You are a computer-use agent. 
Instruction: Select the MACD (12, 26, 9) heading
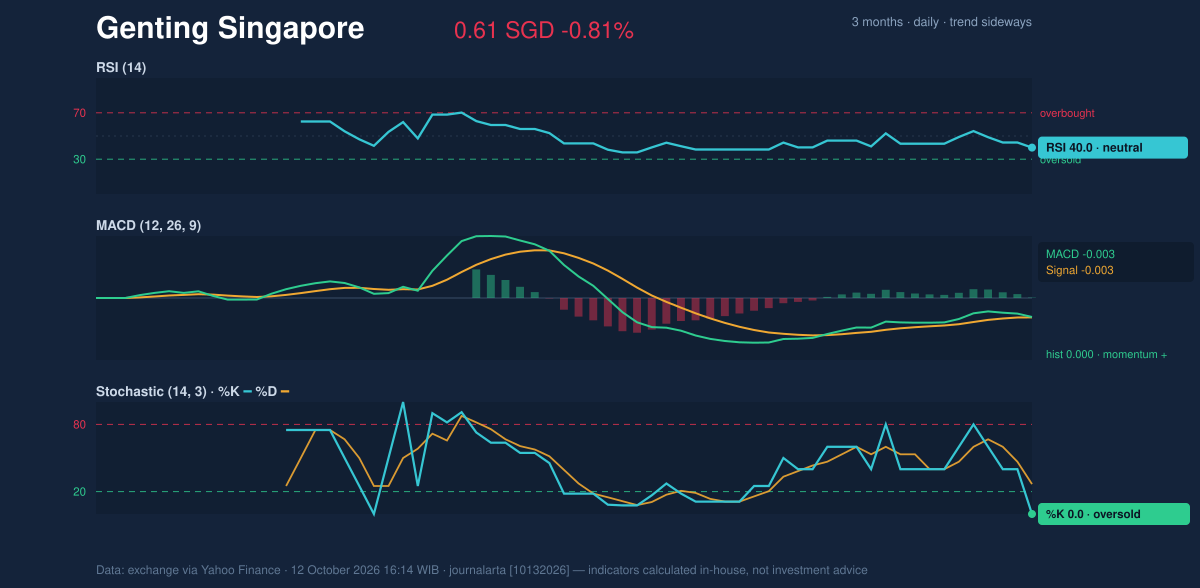[x=148, y=226]
